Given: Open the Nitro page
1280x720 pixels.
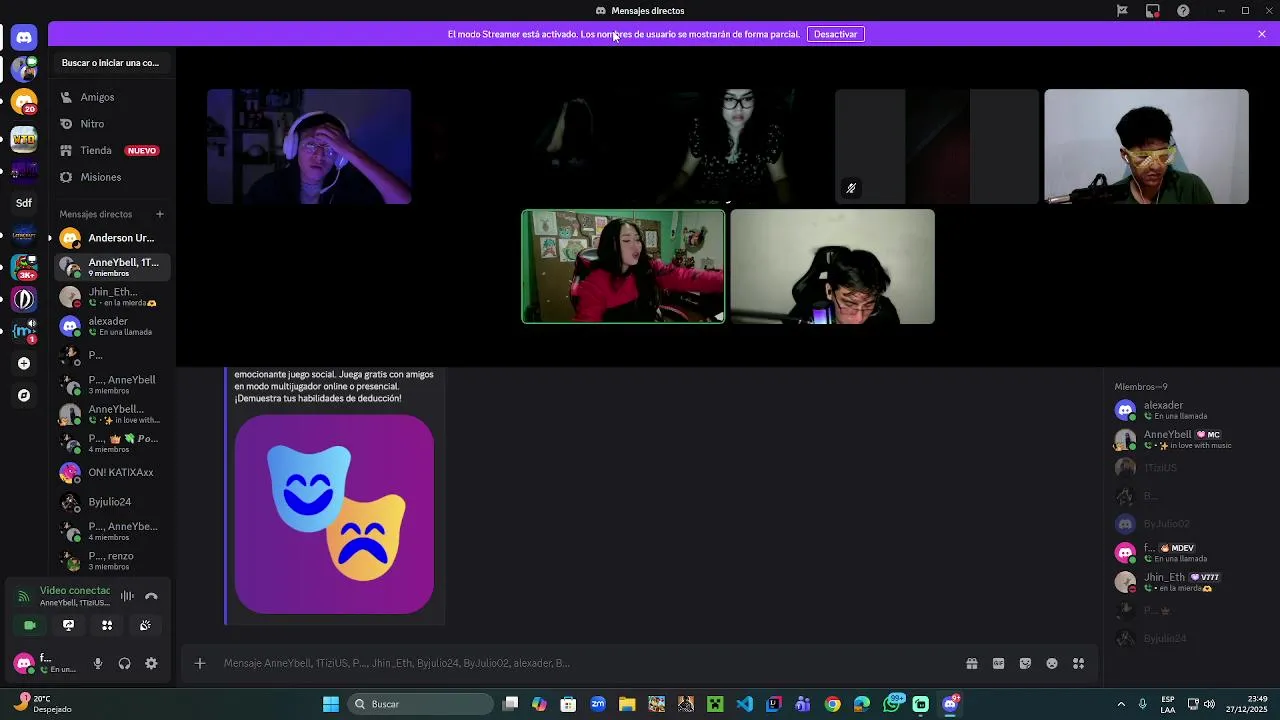Looking at the screenshot, I should [x=112, y=124].
